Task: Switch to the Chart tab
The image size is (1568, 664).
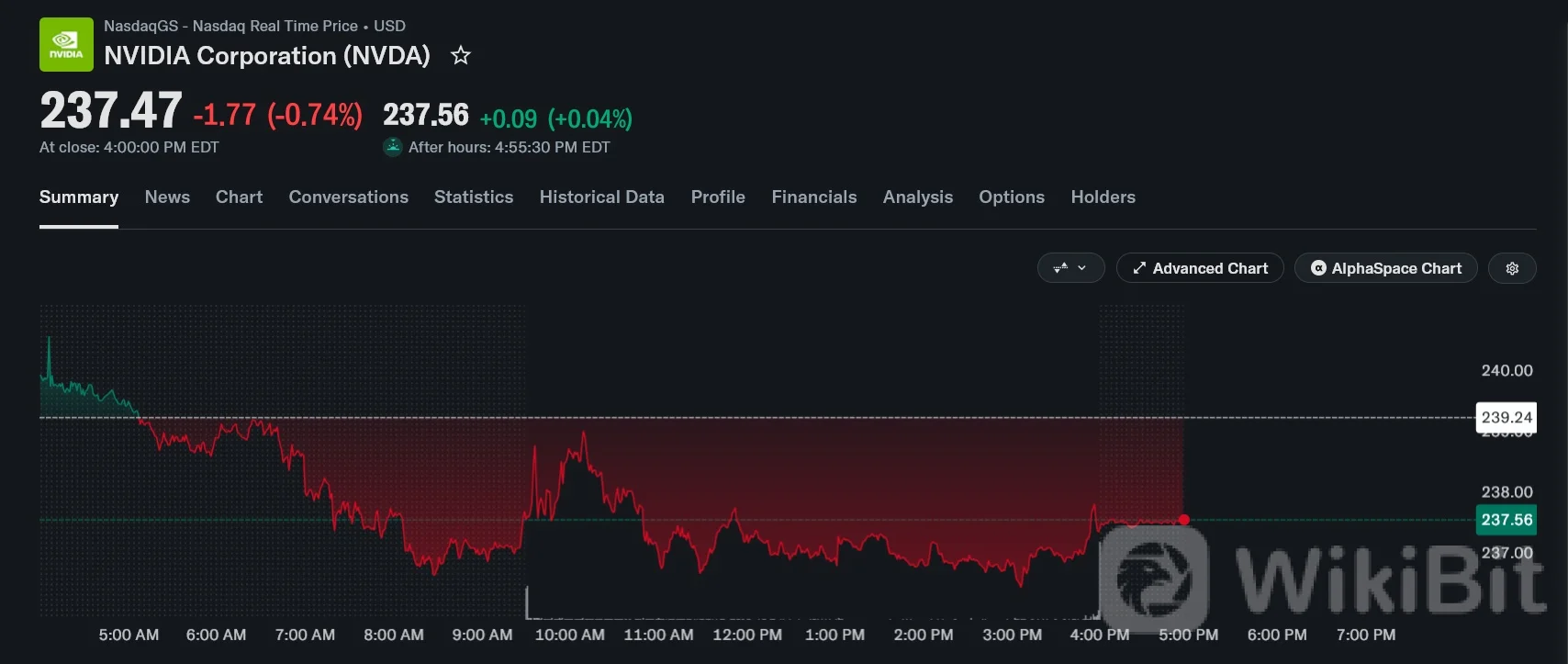Action: (239, 197)
